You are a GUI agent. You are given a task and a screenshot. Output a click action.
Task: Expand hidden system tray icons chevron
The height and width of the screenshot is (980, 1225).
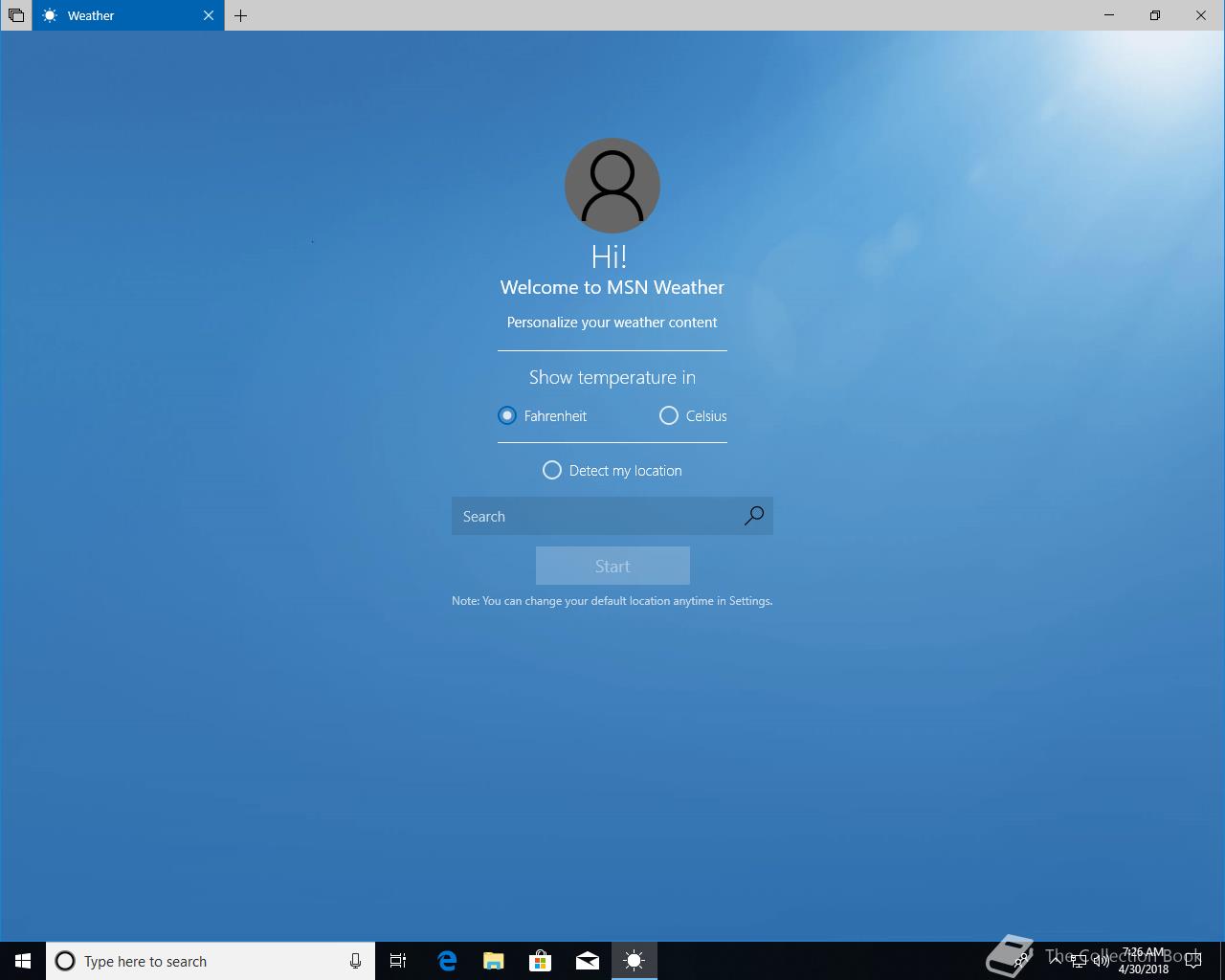tap(1055, 961)
